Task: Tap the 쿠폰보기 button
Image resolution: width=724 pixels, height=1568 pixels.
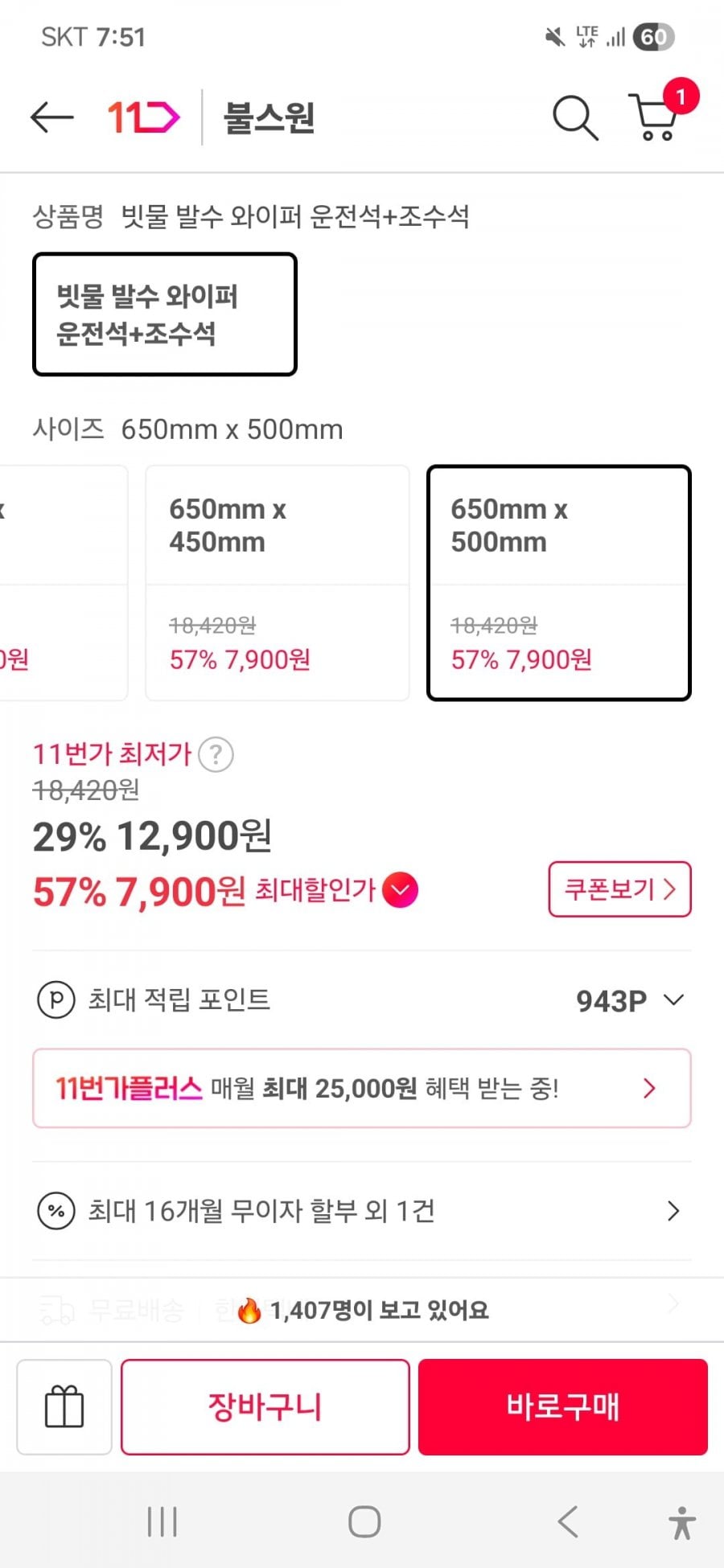Action: pos(619,889)
